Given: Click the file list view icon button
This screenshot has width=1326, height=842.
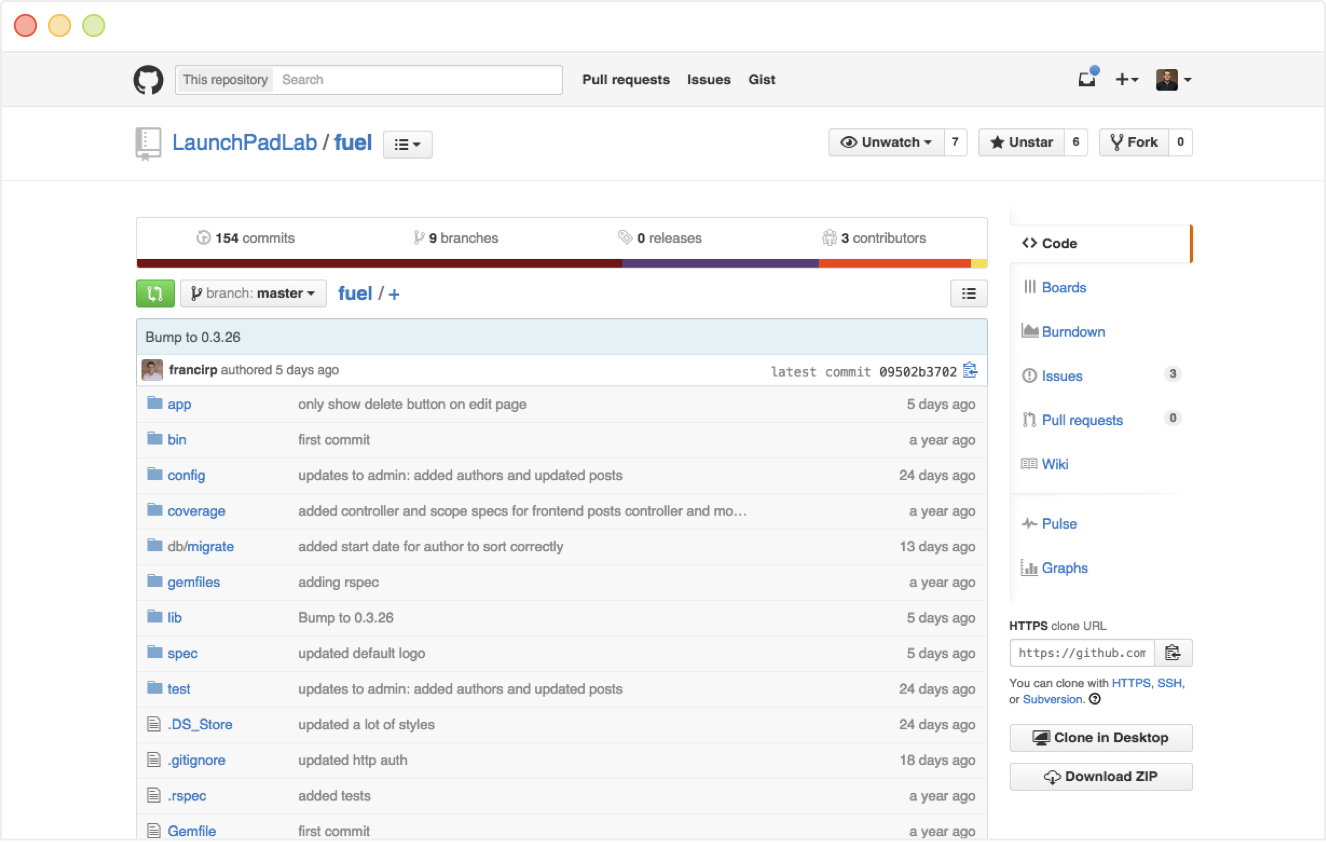Looking at the screenshot, I should (x=968, y=293).
